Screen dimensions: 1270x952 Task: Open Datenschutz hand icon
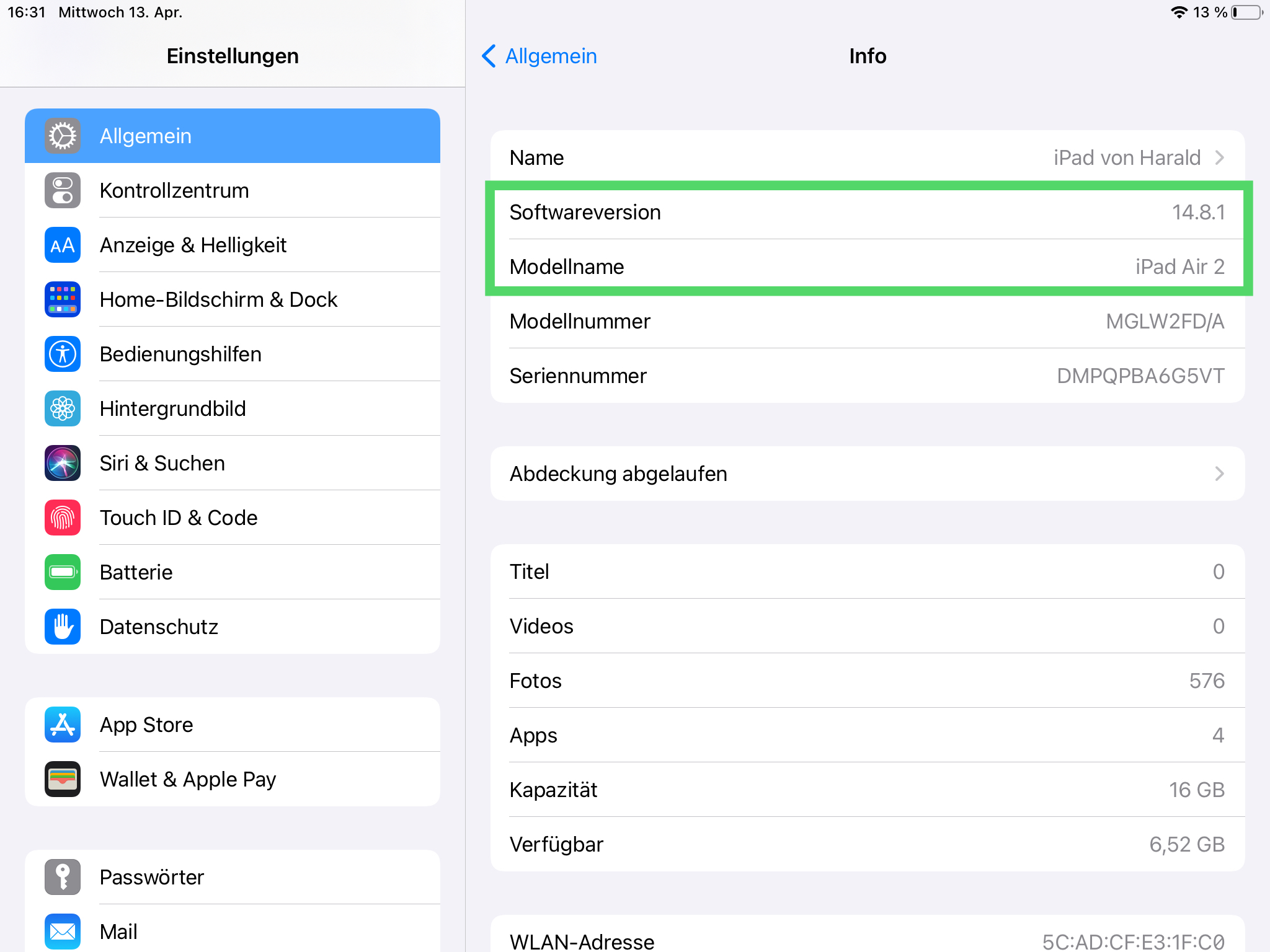[63, 627]
